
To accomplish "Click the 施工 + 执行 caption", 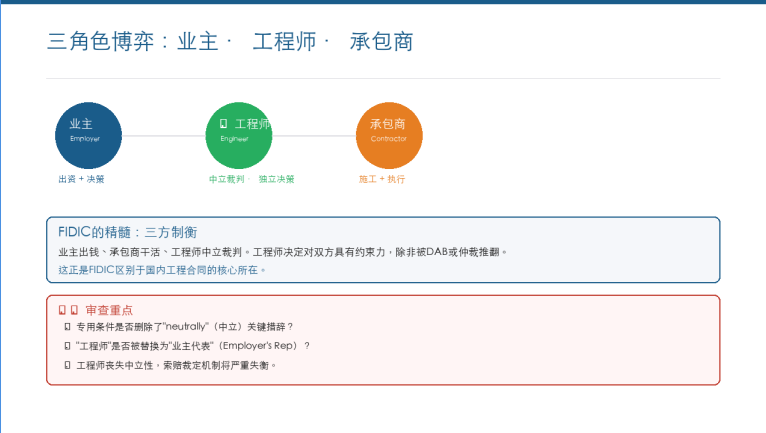I will 382,179.
